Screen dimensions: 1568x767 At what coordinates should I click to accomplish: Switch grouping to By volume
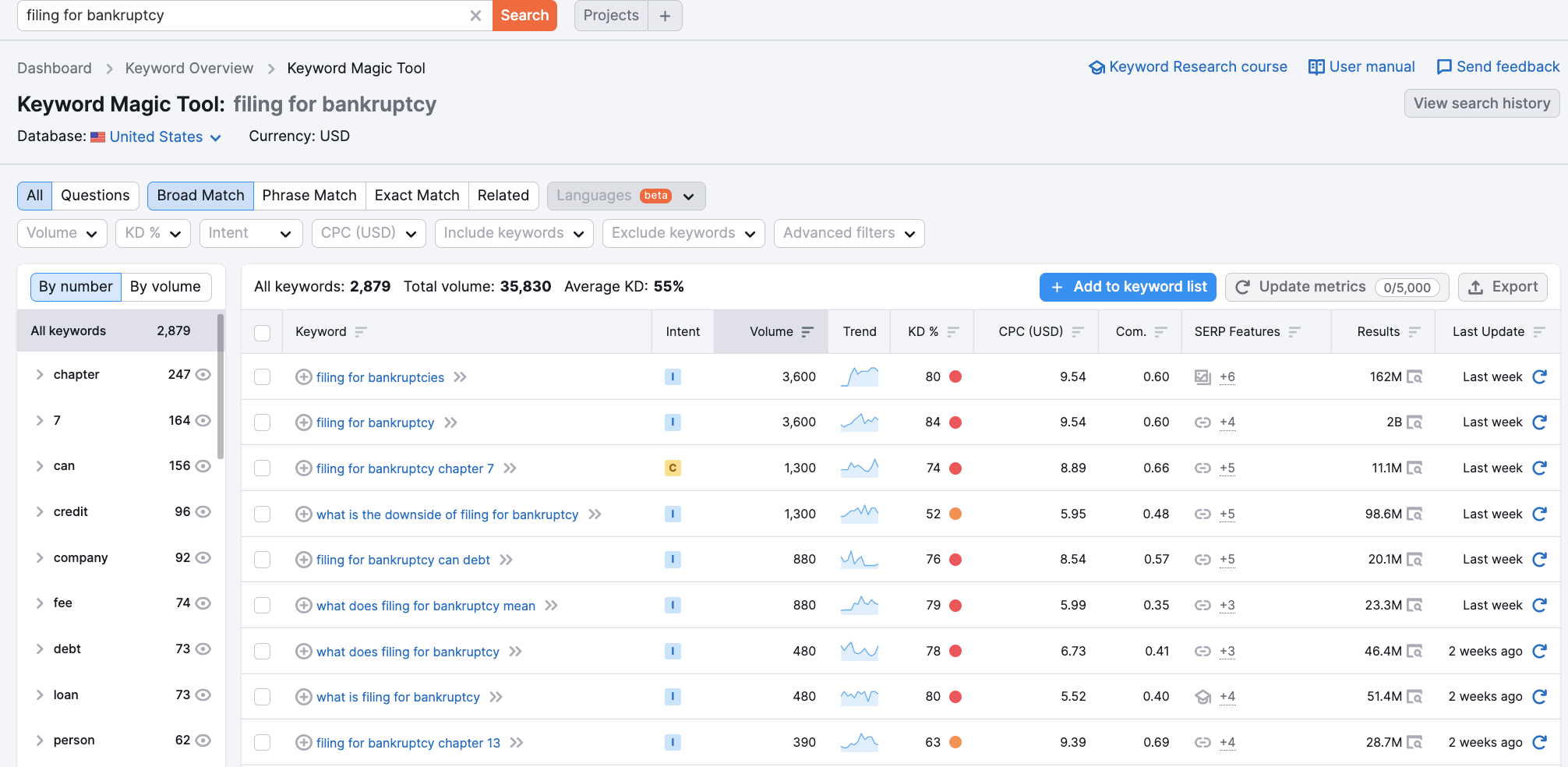coord(165,287)
